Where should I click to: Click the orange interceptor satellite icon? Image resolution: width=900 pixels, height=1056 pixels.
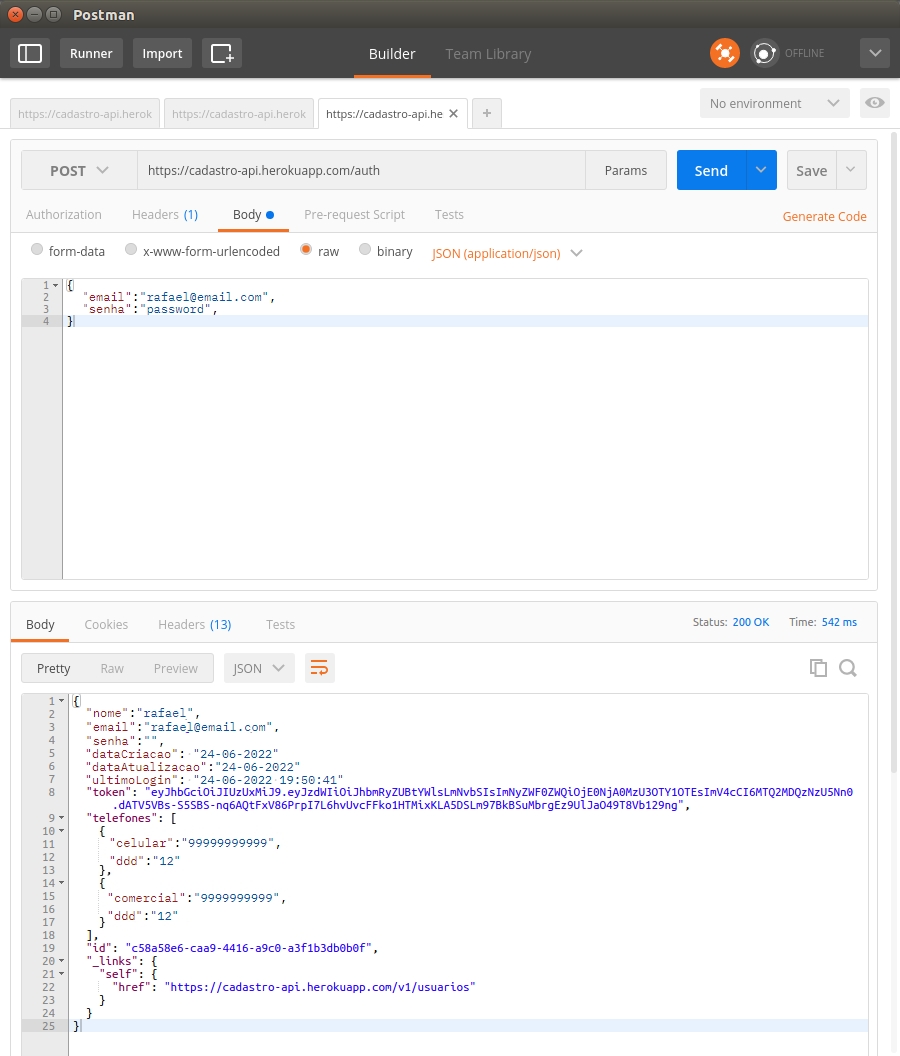[725, 53]
